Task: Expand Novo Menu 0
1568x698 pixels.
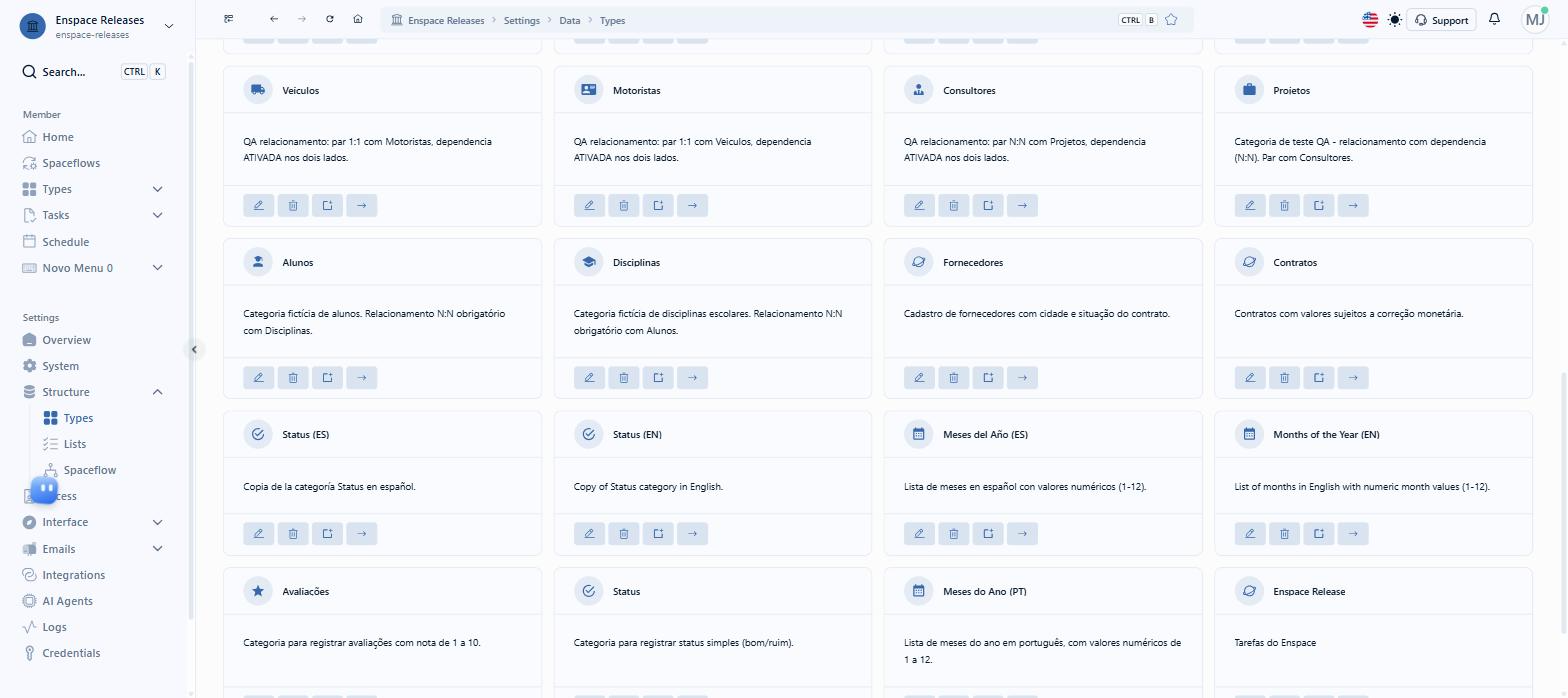Action: click(x=157, y=268)
